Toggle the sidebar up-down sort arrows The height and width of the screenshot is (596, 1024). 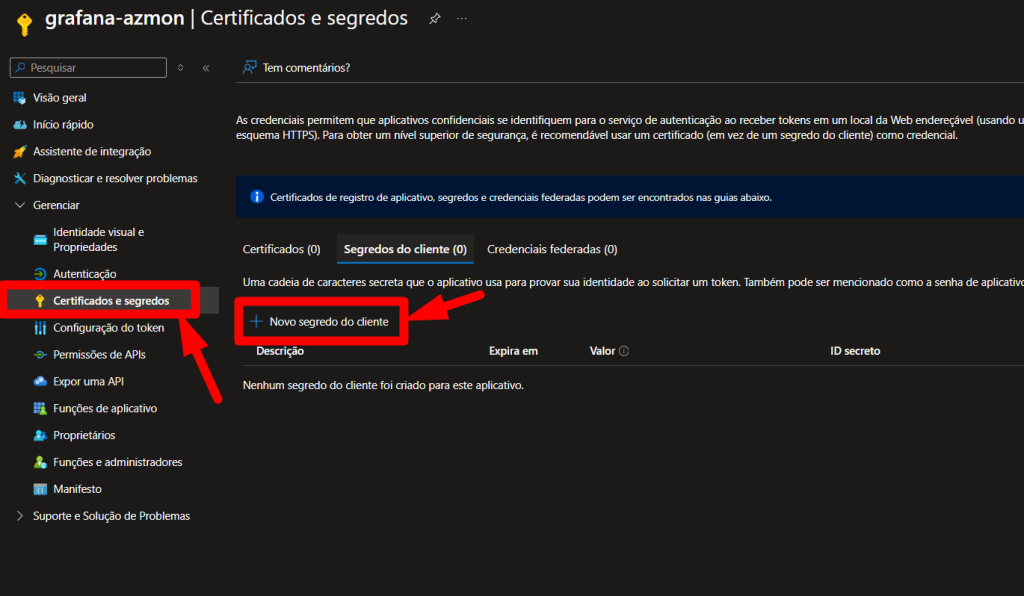(180, 68)
